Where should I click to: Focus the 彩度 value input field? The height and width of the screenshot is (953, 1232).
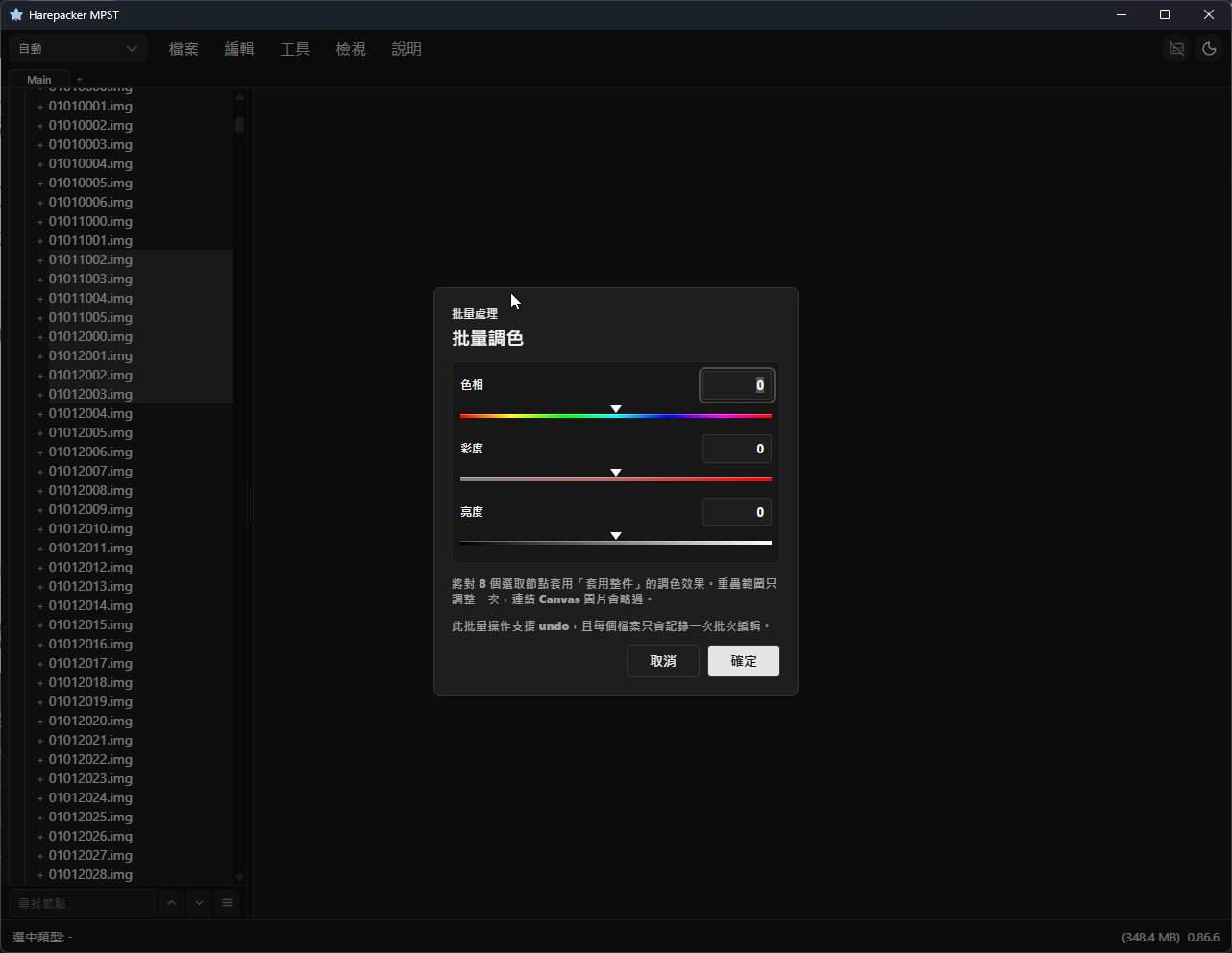[x=737, y=449]
